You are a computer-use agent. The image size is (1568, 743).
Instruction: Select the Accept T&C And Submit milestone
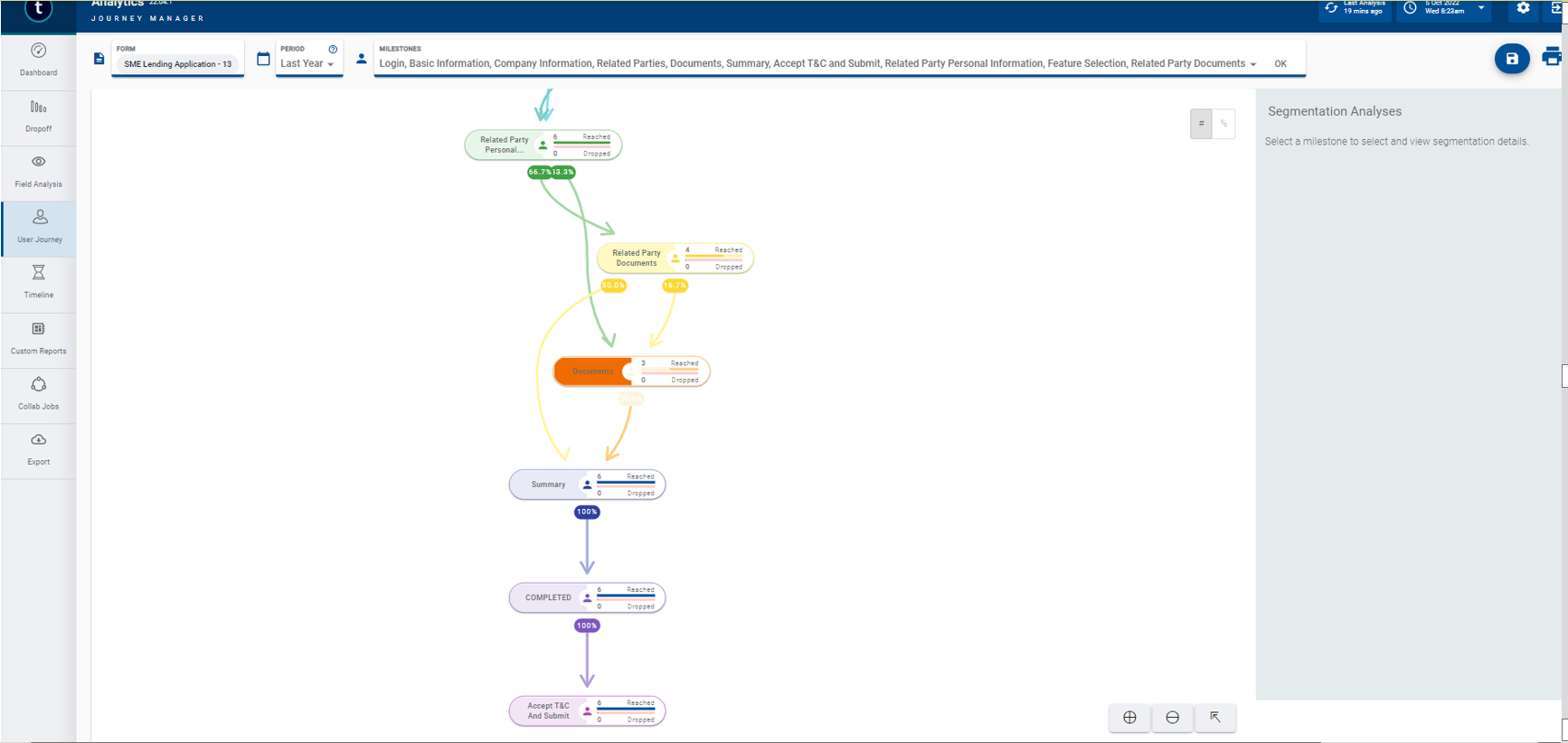coord(587,711)
